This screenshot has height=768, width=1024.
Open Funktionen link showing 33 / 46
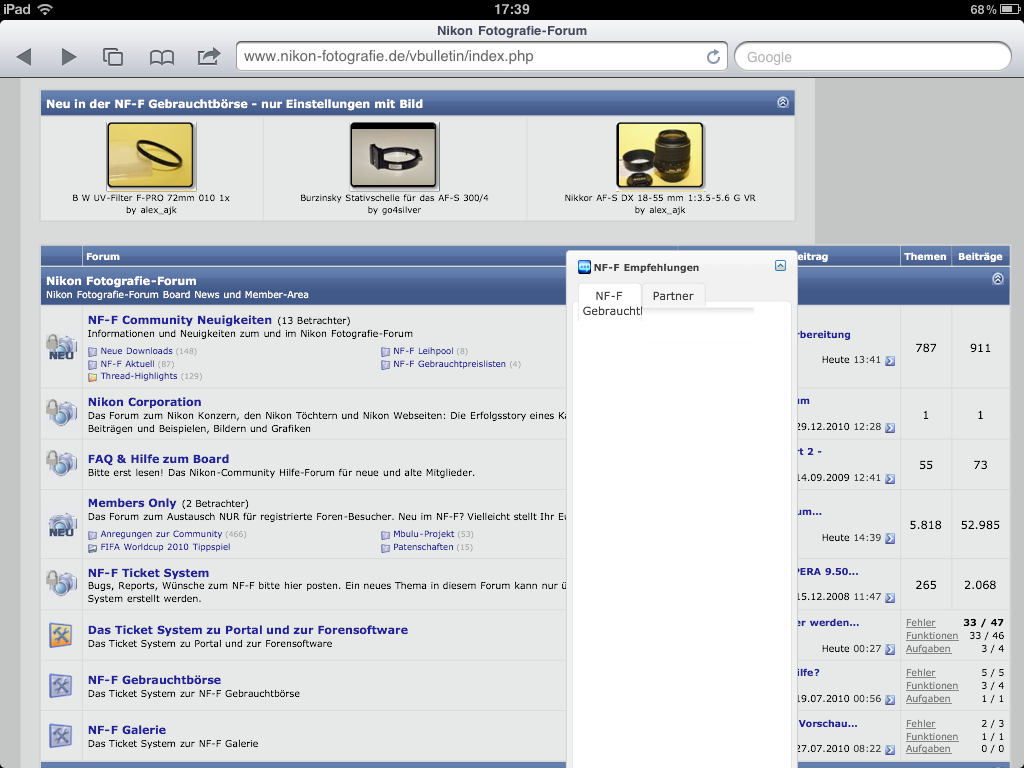[x=932, y=636]
